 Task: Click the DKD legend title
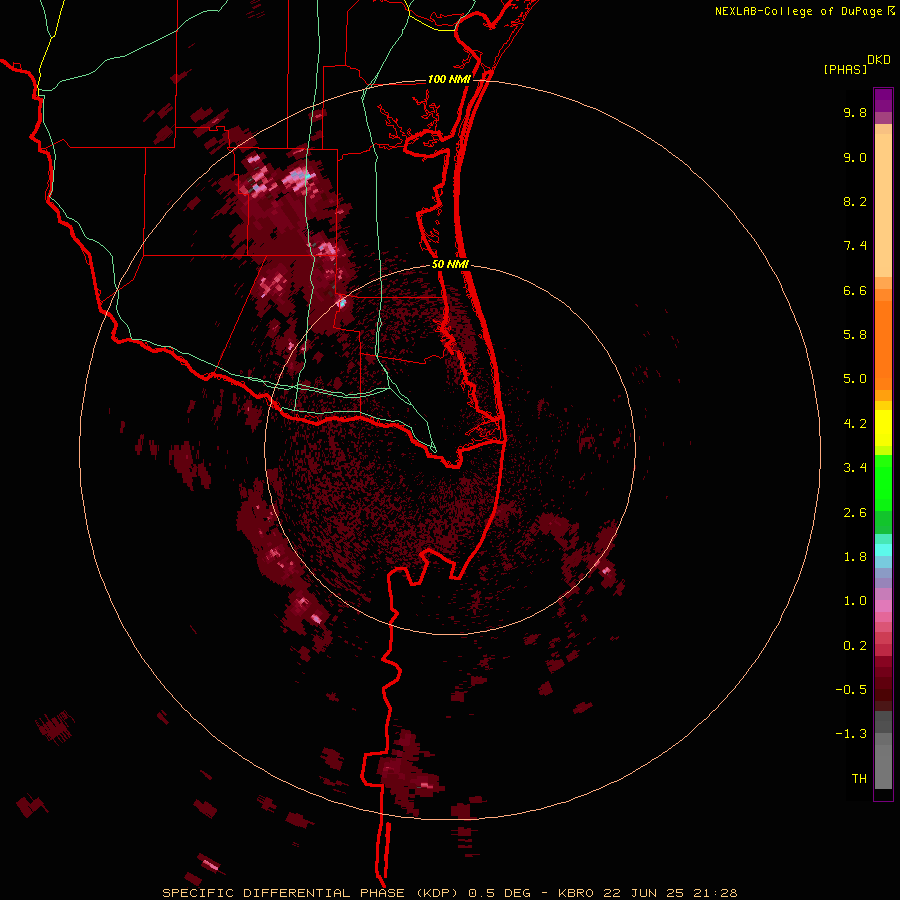pos(879,60)
